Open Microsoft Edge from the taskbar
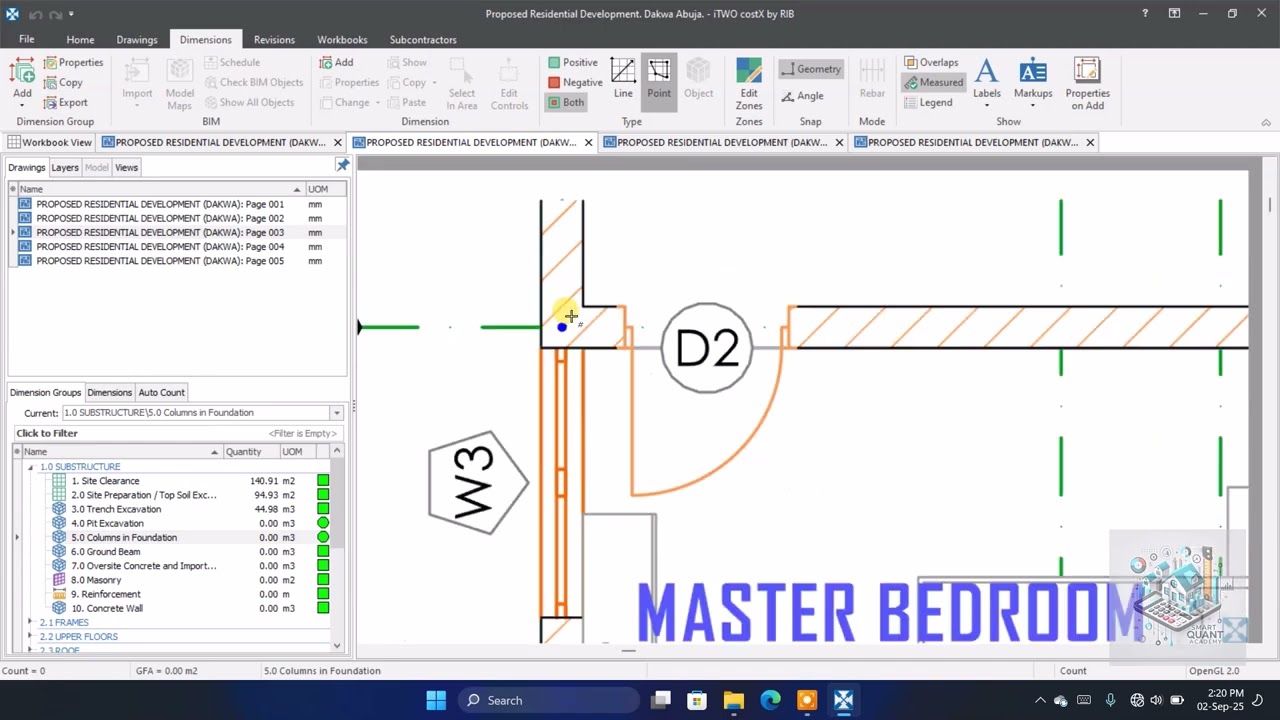The image size is (1280, 720). click(x=770, y=700)
